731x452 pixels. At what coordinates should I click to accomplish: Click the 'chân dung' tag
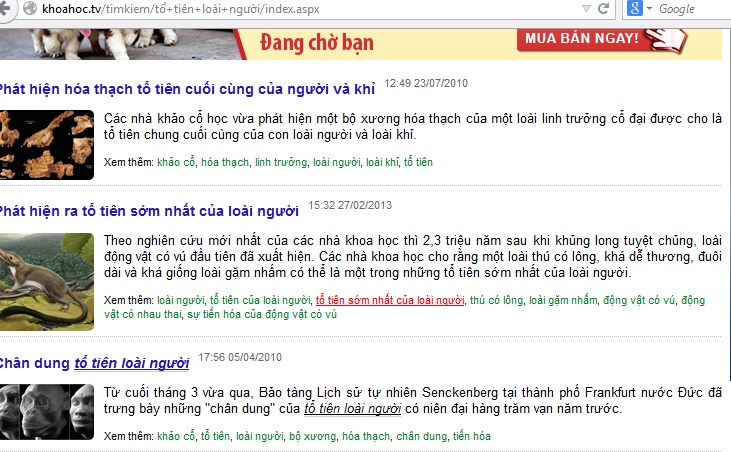[x=421, y=436]
